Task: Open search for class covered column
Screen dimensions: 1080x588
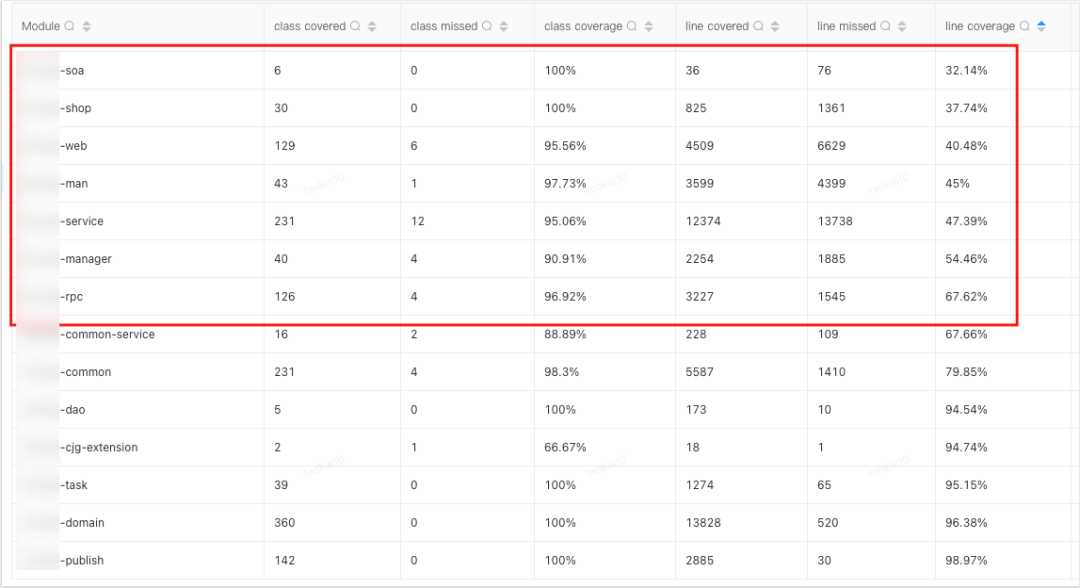Action: coord(355,26)
